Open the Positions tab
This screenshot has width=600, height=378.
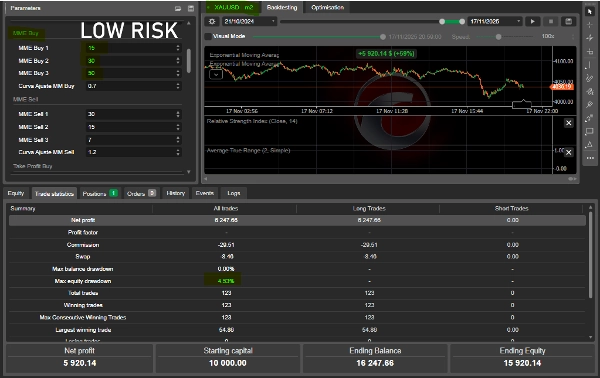pos(99,194)
